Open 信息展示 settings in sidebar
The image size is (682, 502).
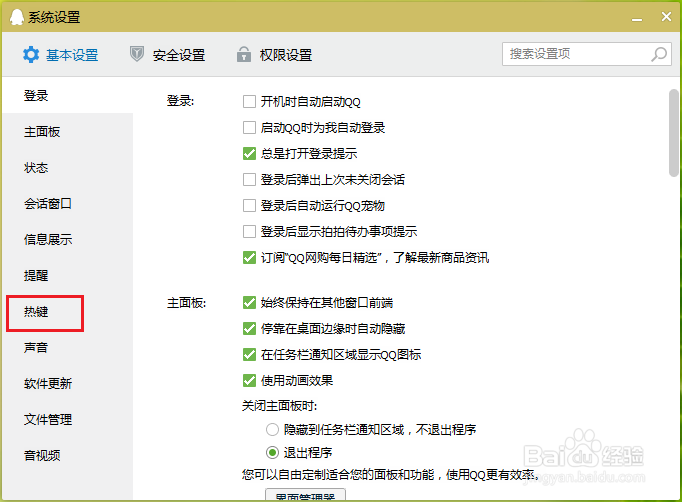coord(67,239)
